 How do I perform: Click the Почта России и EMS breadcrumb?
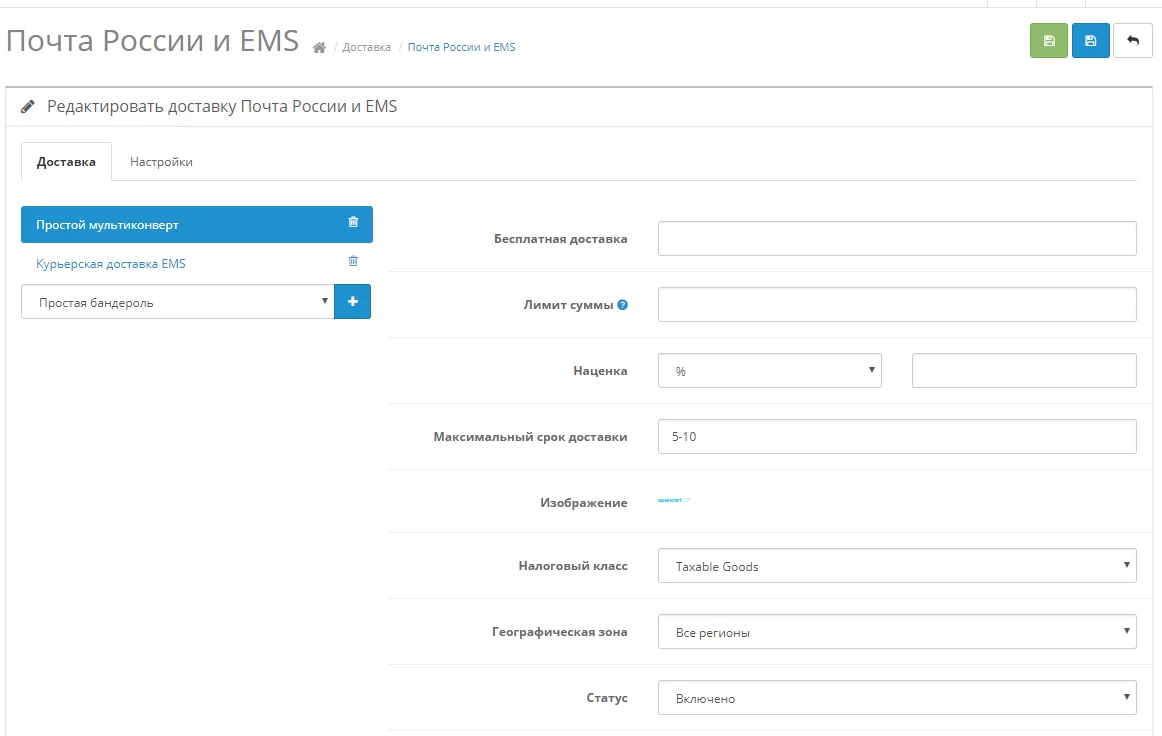tap(461, 47)
